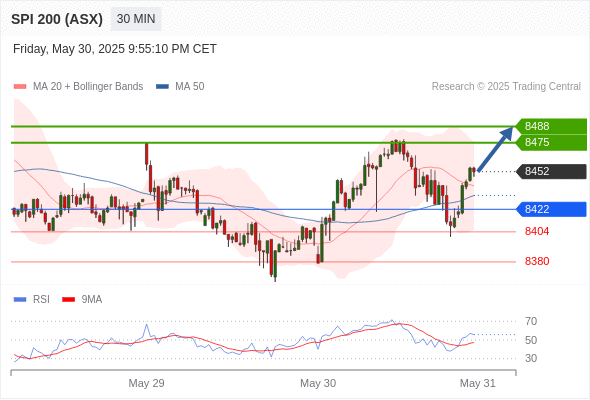Click the 8380 support price label
Screen dimensions: 590x400
[537, 261]
